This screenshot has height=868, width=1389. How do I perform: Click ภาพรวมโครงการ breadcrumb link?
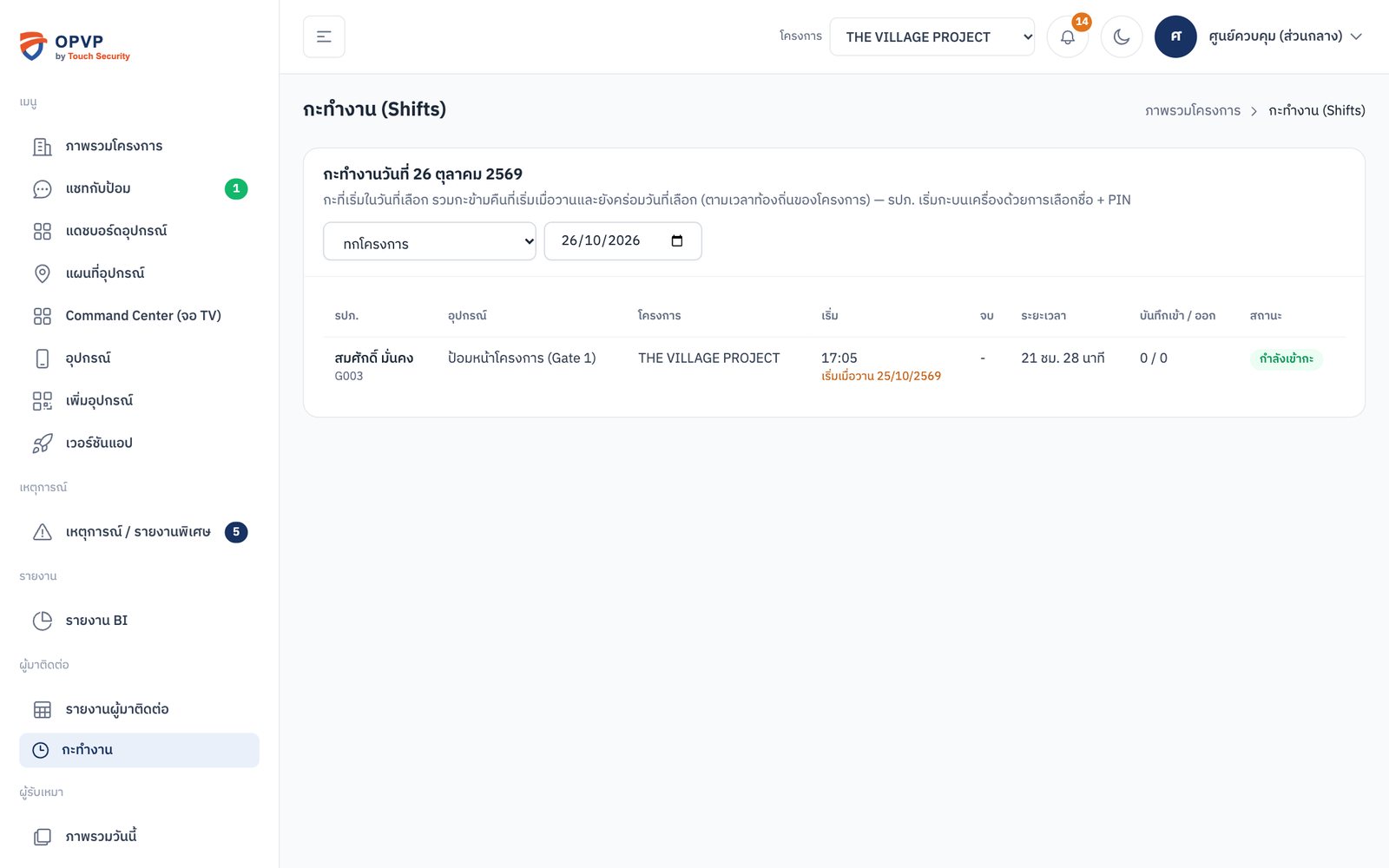click(x=1192, y=110)
